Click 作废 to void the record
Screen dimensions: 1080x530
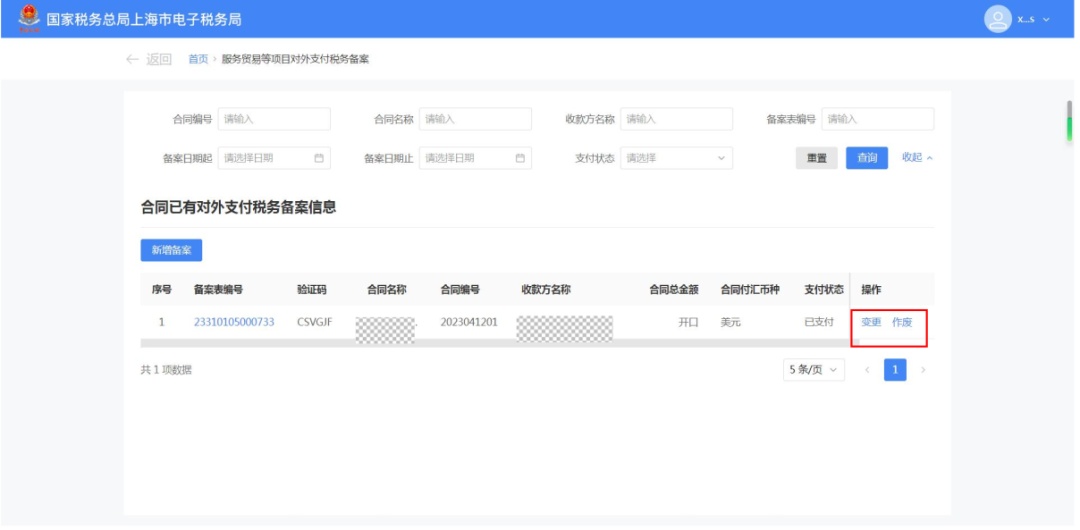click(902, 322)
